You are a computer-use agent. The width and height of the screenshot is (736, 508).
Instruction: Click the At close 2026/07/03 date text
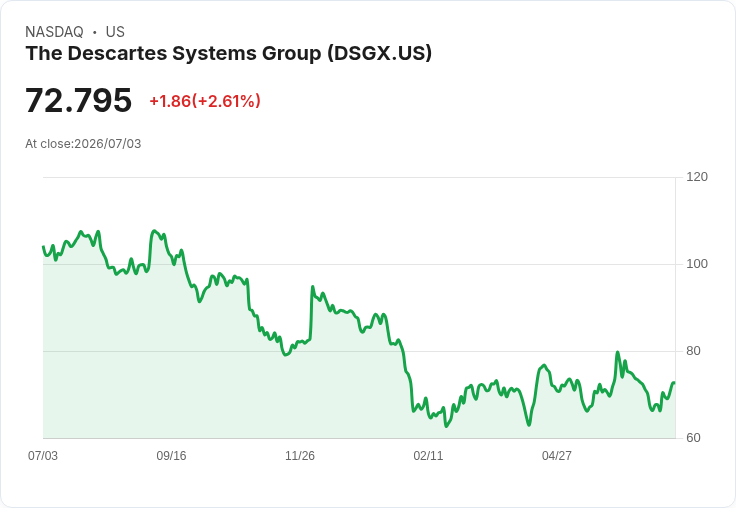pos(83,144)
